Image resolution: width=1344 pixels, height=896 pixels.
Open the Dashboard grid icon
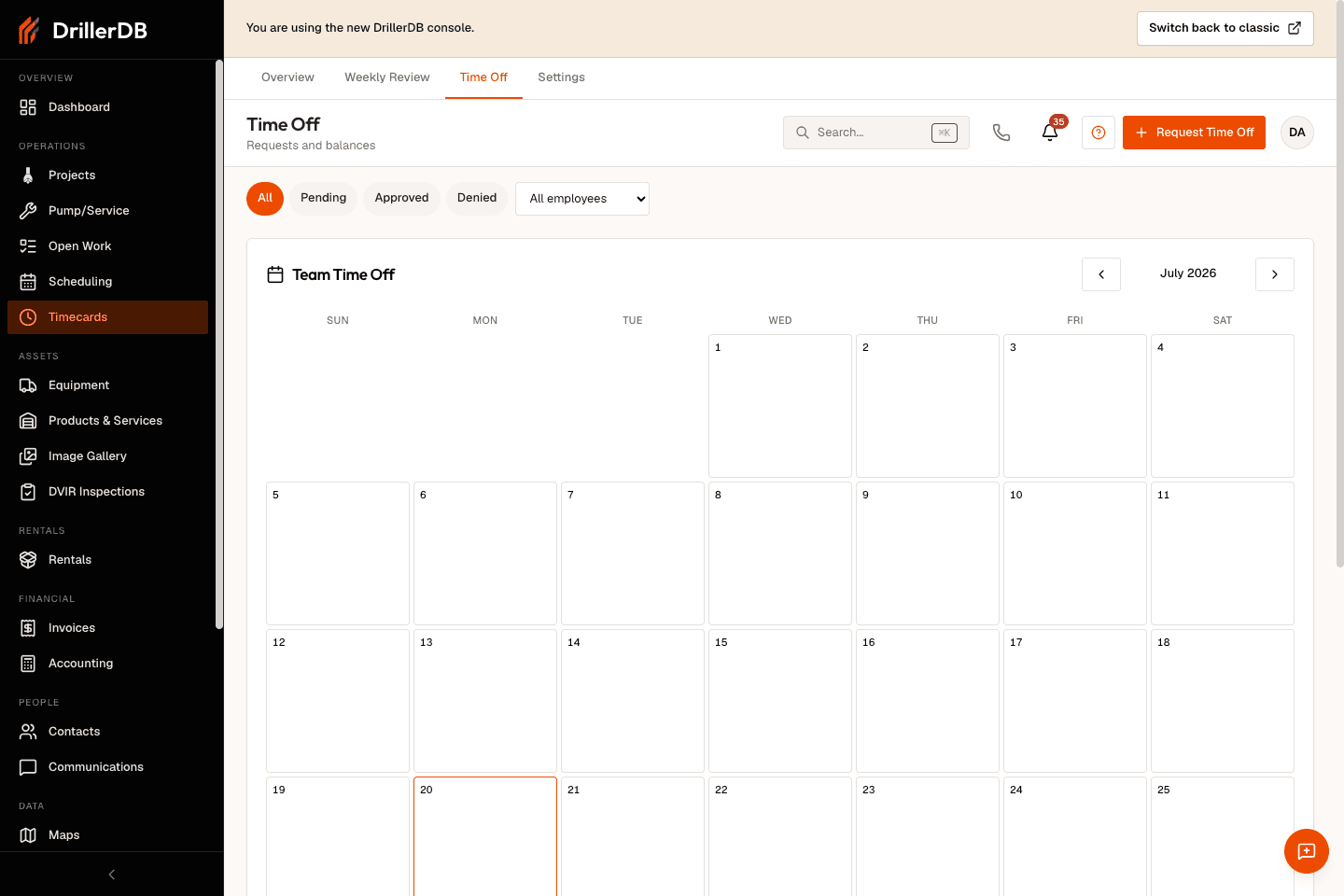[28, 107]
